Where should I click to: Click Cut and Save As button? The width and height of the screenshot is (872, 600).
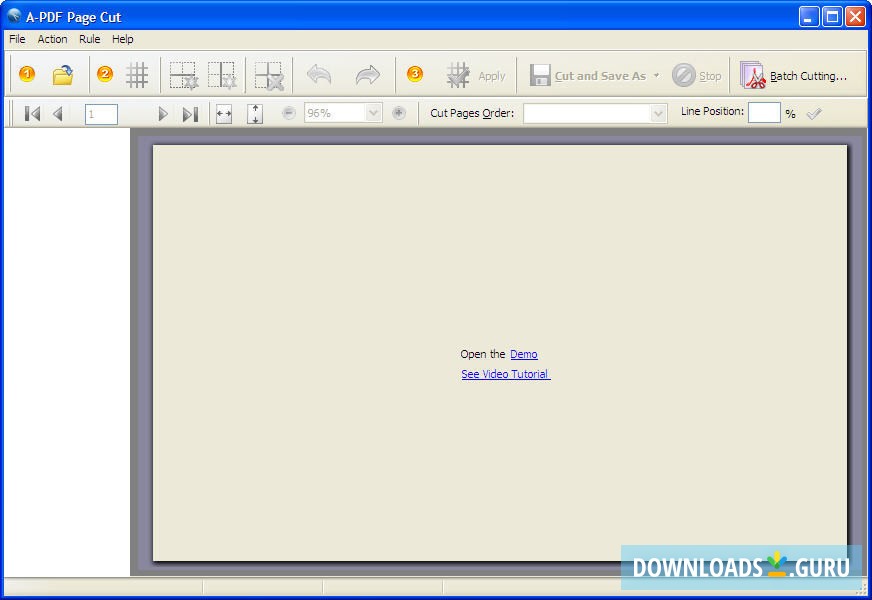click(588, 76)
